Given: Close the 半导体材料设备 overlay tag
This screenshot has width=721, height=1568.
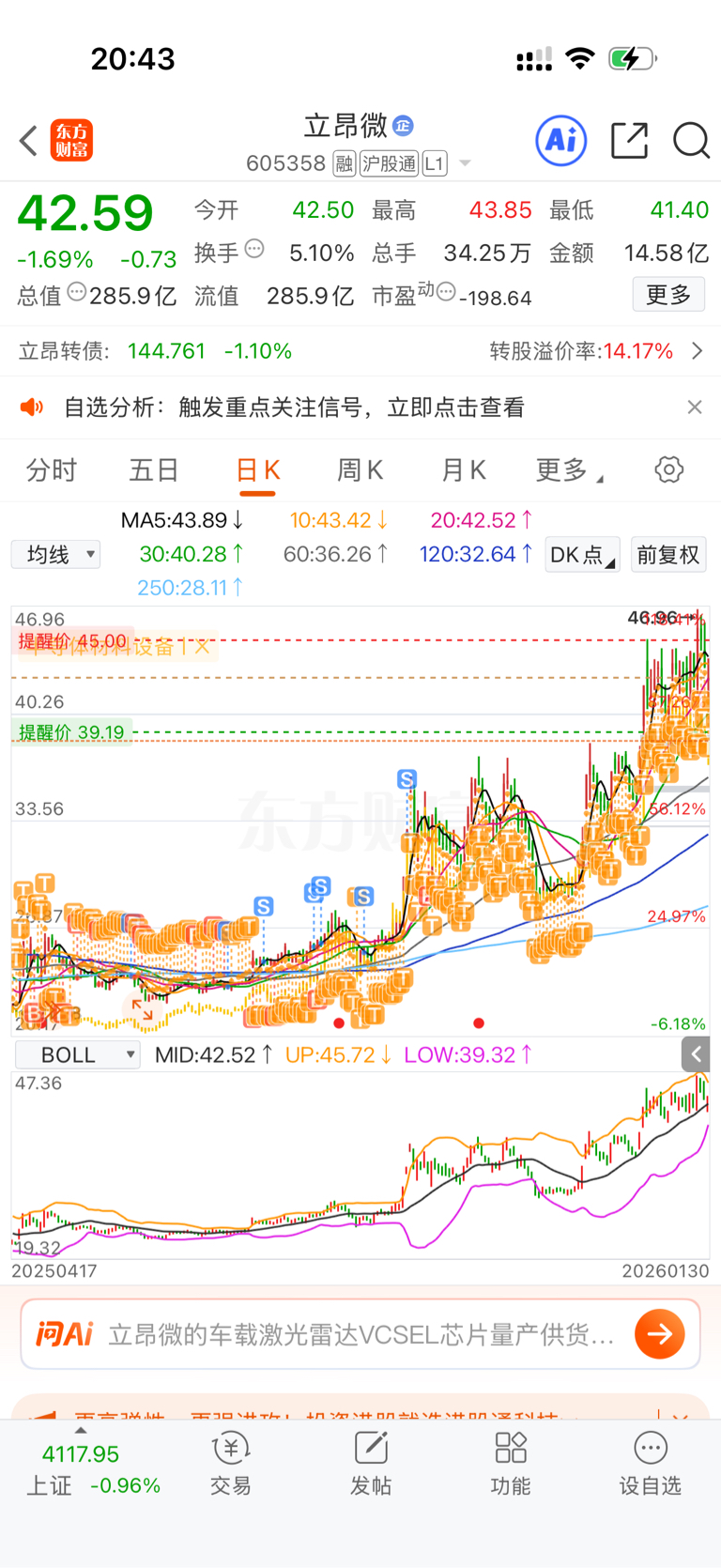Looking at the screenshot, I should [202, 647].
